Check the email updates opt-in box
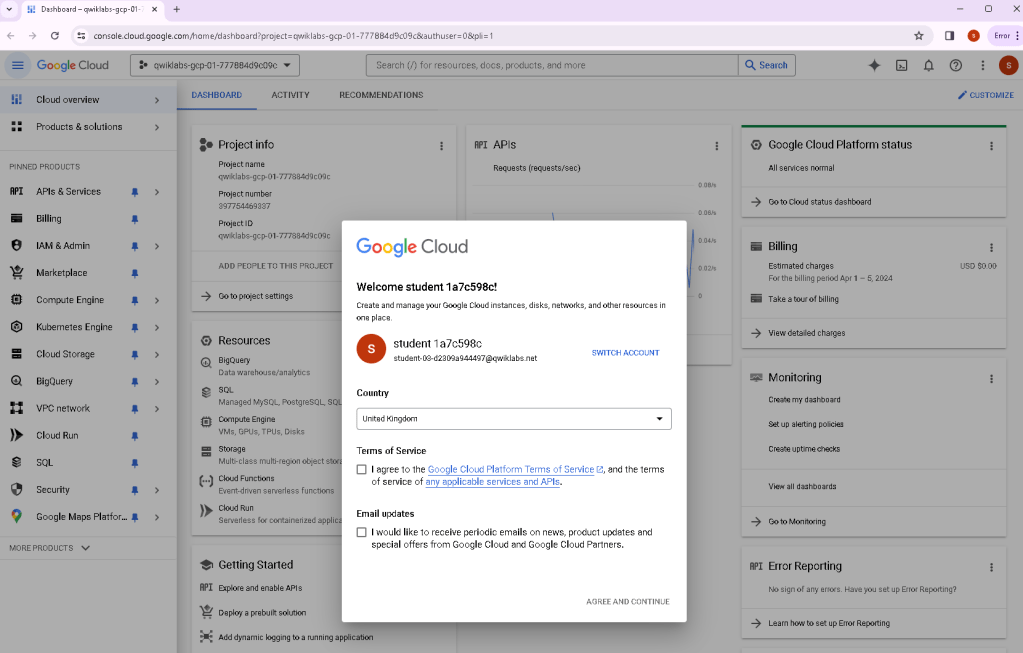This screenshot has height=653, width=1023. 361,532
